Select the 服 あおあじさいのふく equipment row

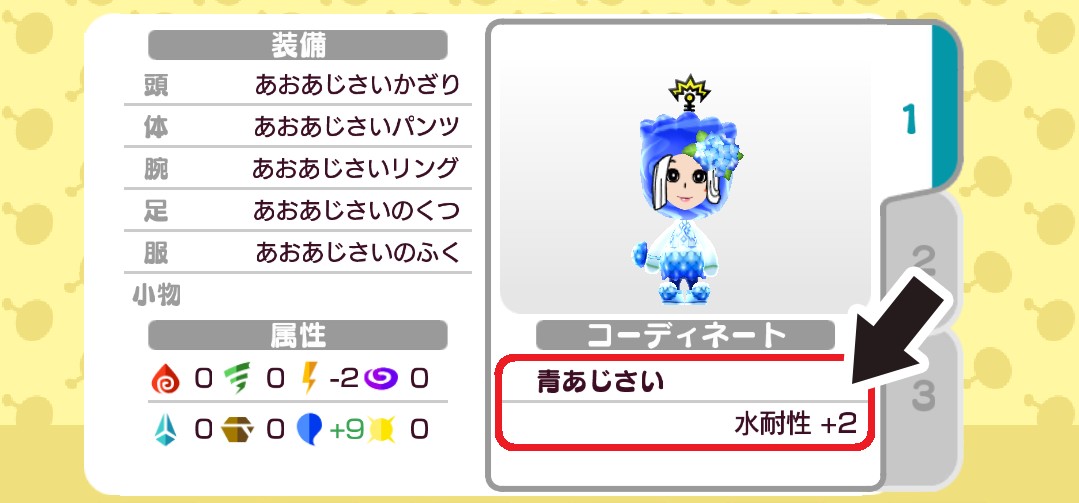pos(298,253)
